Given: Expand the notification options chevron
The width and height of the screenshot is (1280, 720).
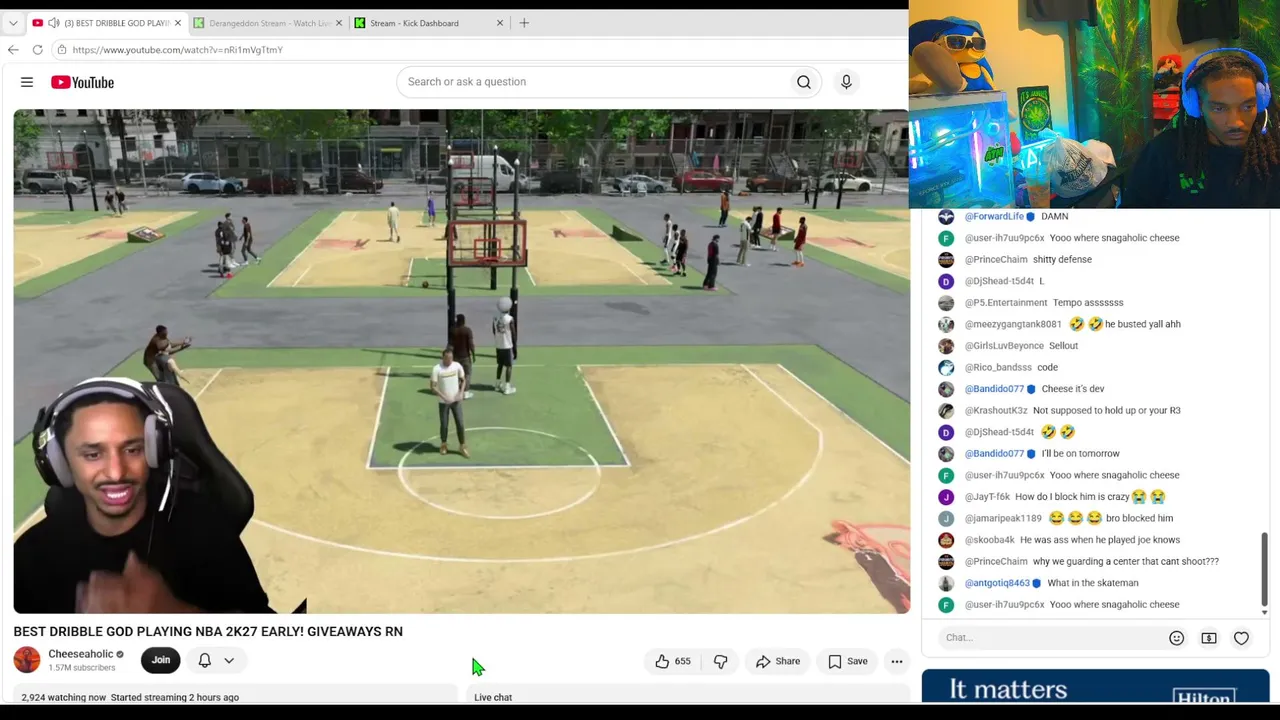Looking at the screenshot, I should coord(229,660).
